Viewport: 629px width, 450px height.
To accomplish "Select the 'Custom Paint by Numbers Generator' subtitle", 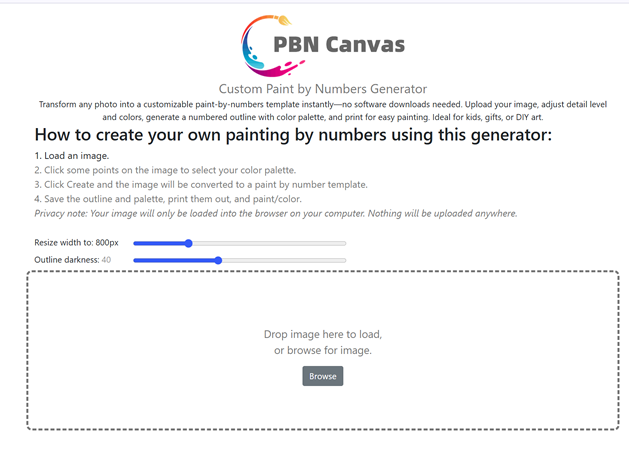I will [x=322, y=89].
